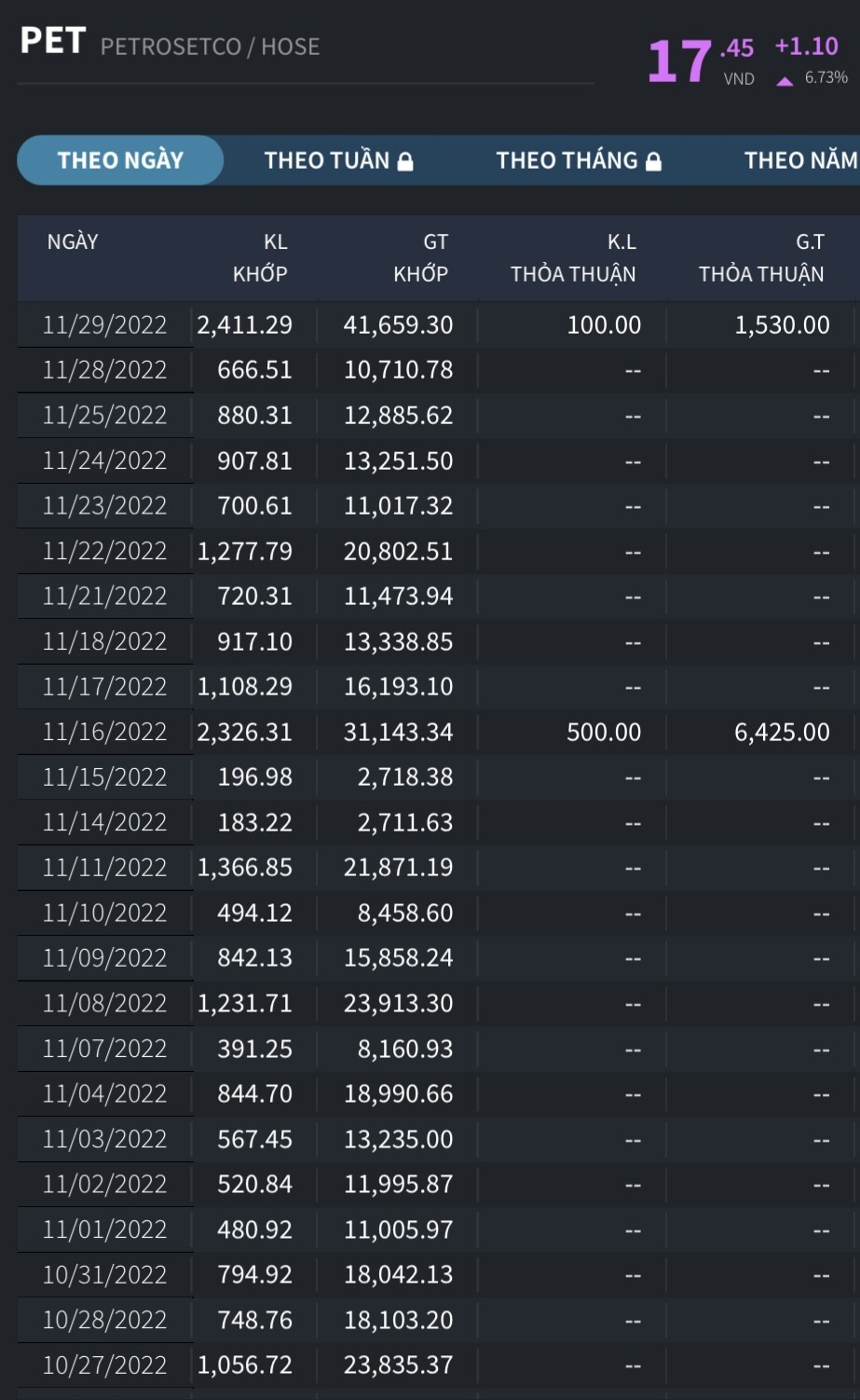The image size is (860, 1400).
Task: Click the +1.10 price change value
Action: 806,47
